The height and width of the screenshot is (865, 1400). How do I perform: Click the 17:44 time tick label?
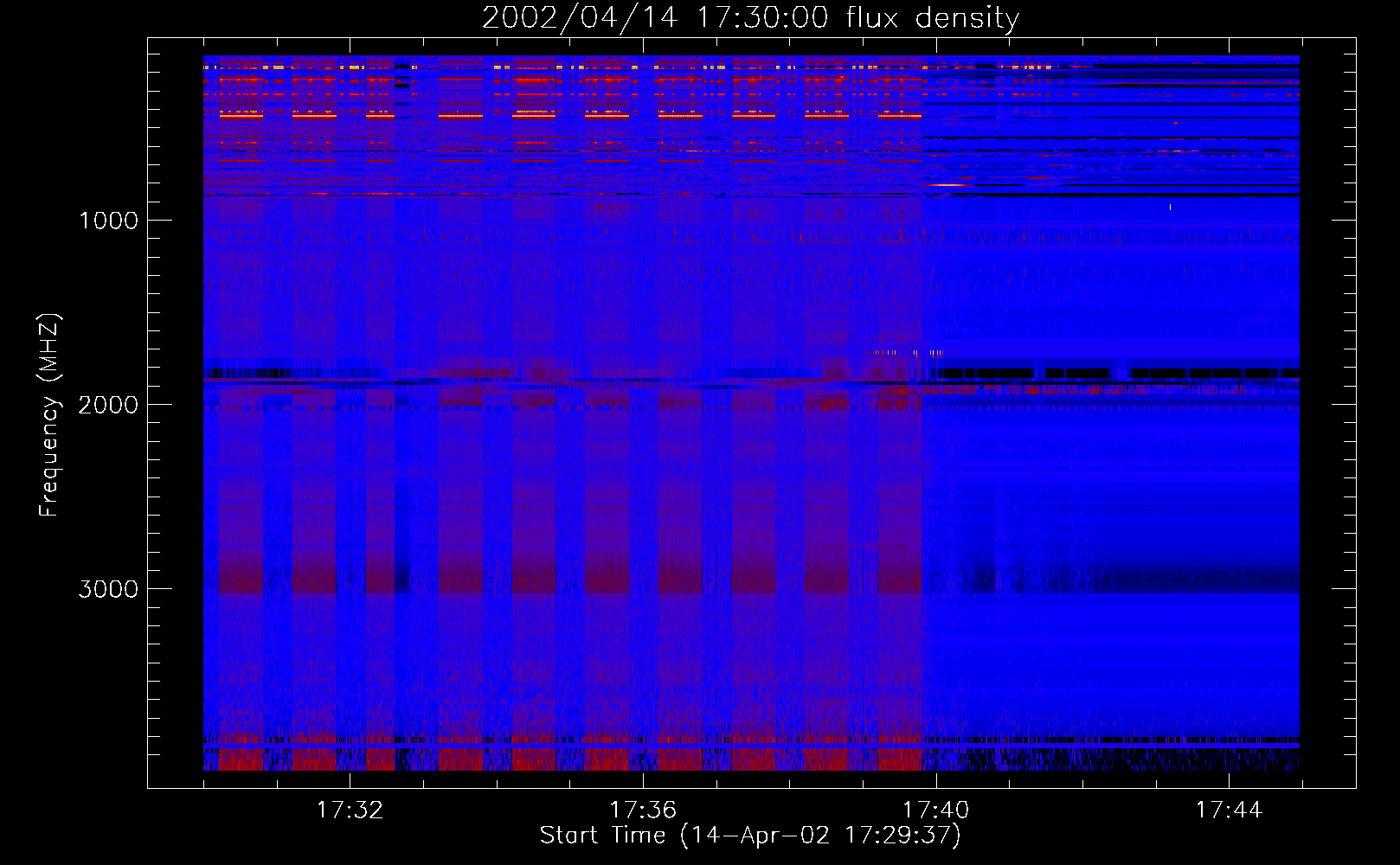click(1229, 811)
